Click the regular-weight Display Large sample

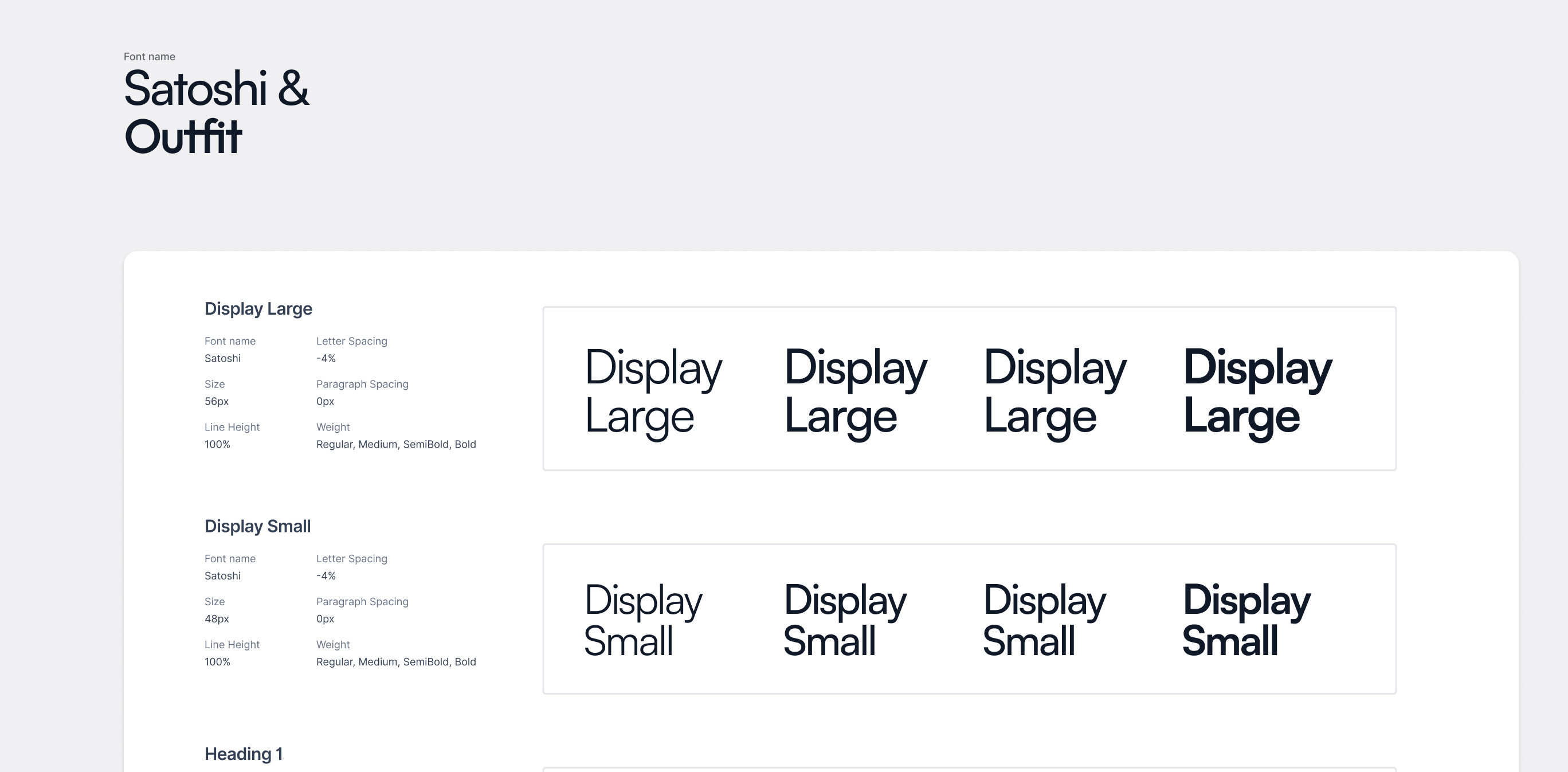click(653, 391)
